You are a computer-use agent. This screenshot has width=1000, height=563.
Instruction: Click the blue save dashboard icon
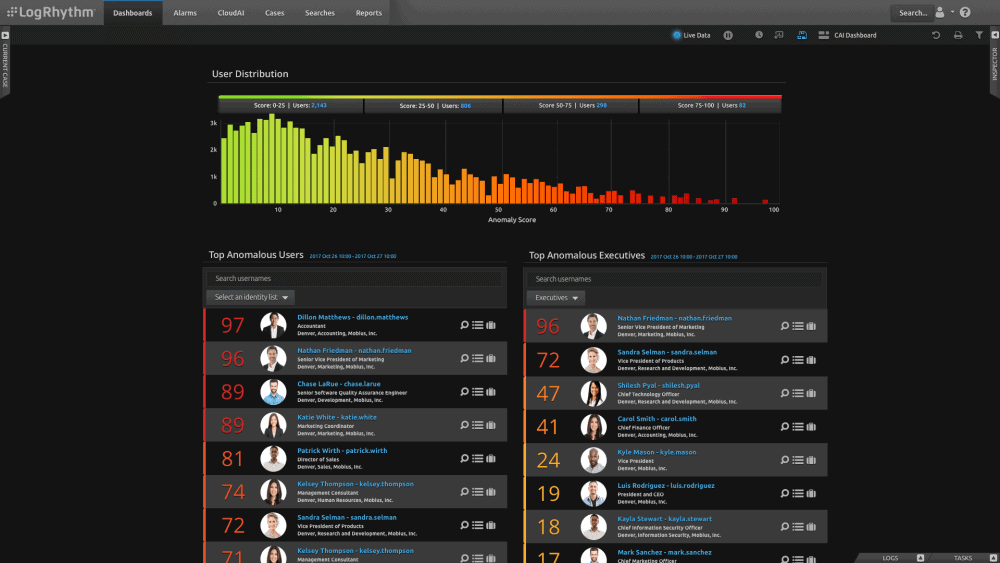click(801, 35)
